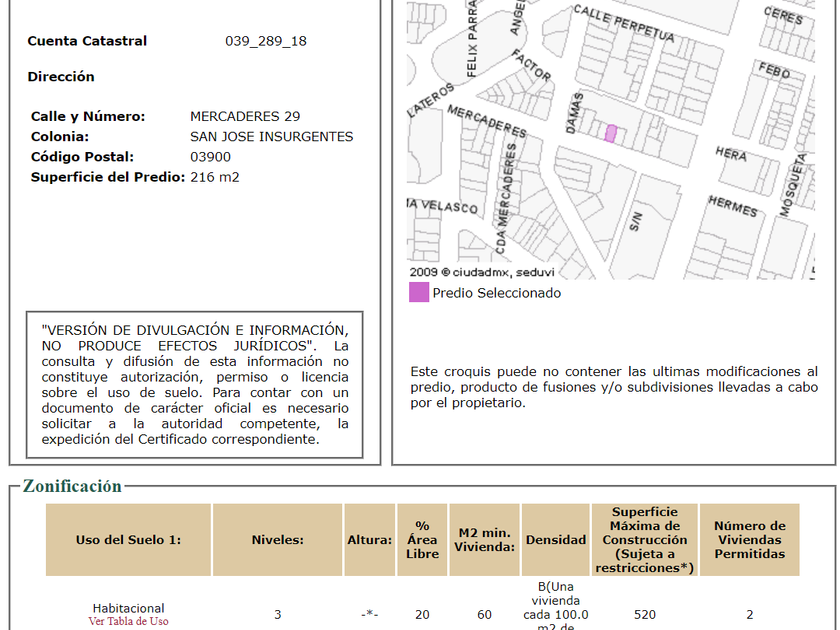This screenshot has width=840, height=630.
Task: Click the Habitacional land use cell
Action: [129, 609]
